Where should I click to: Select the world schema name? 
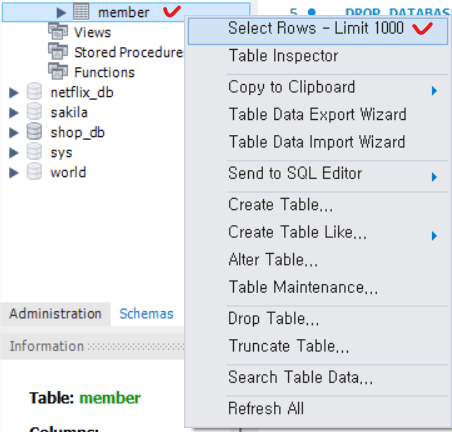[68, 173]
